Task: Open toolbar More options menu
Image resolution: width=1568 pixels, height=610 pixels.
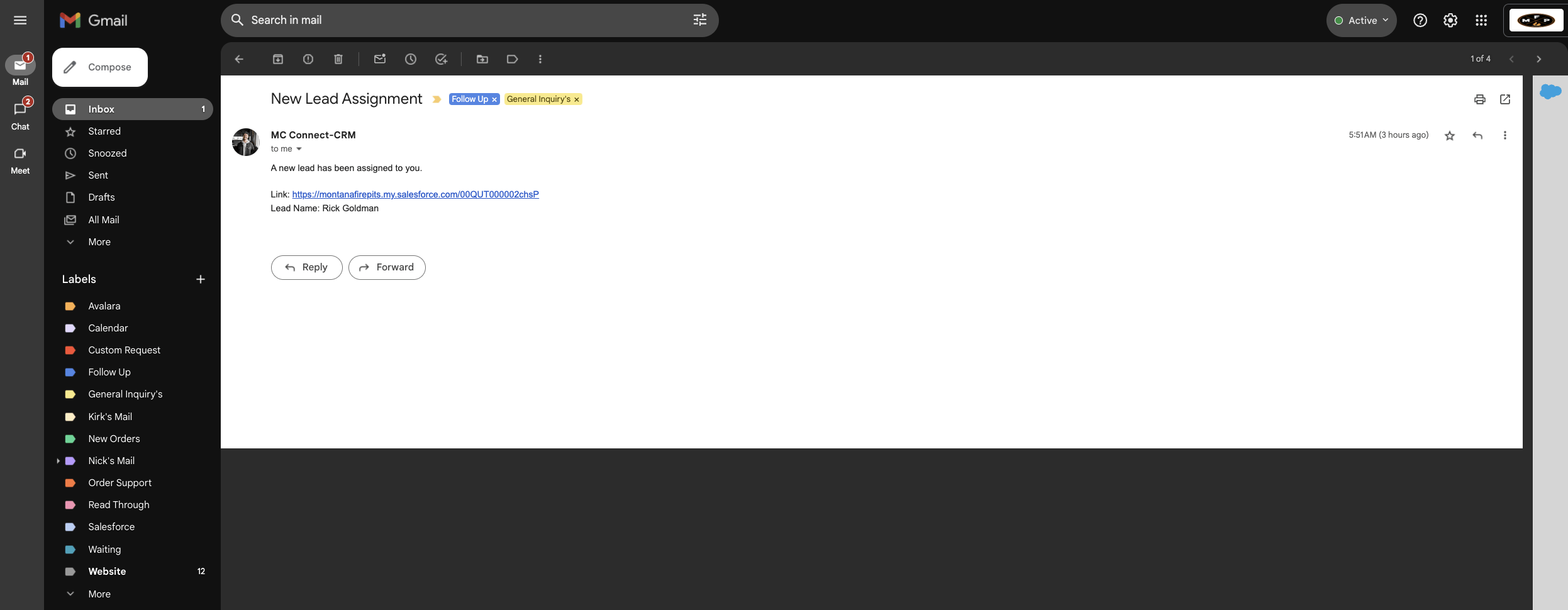Action: 540,59
